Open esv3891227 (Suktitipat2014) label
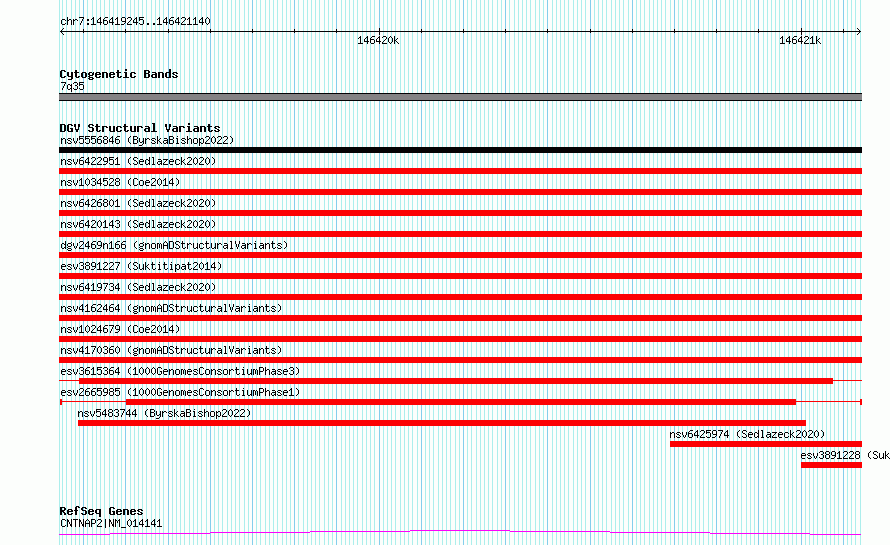The width and height of the screenshot is (890, 545). coord(141,266)
